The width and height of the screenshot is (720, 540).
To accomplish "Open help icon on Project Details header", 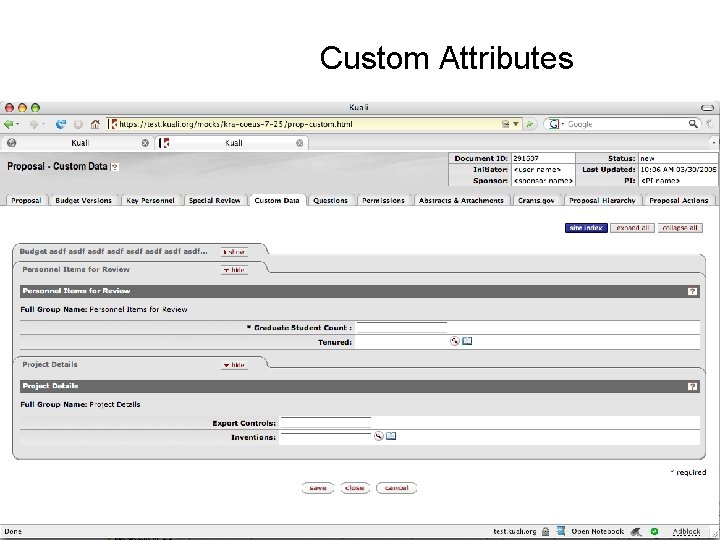I will point(692,386).
